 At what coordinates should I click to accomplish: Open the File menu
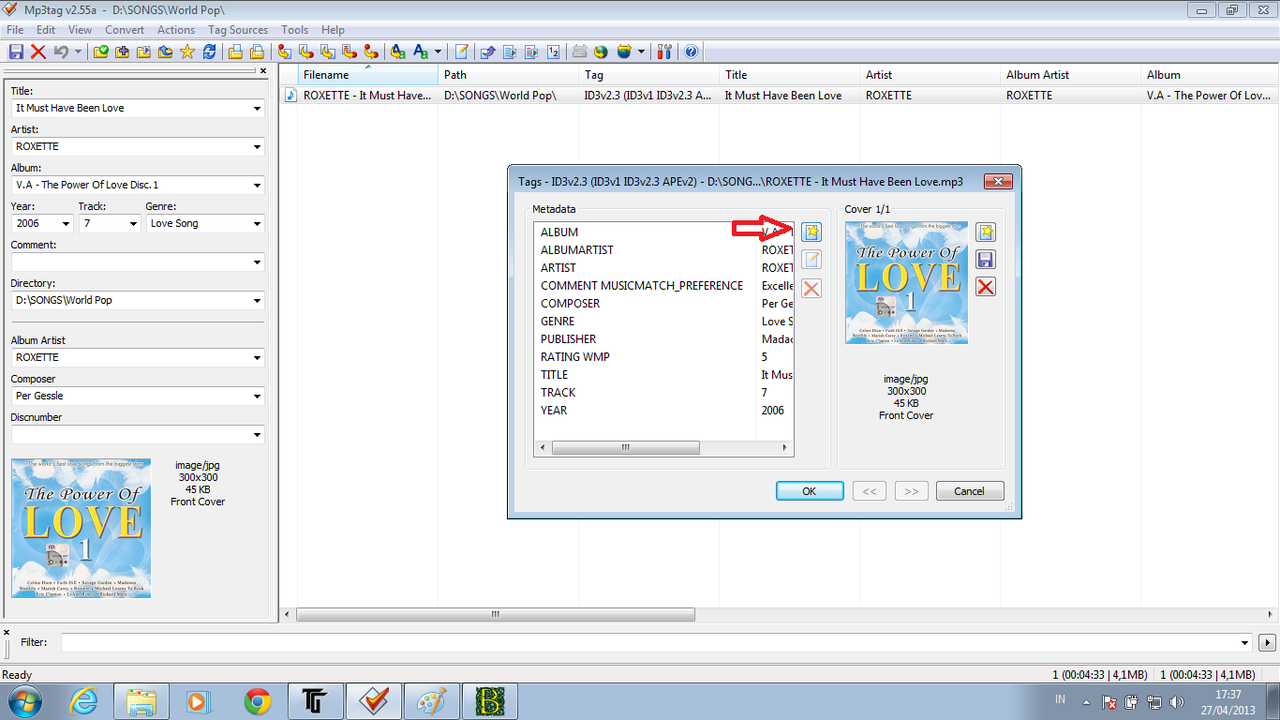coord(14,30)
